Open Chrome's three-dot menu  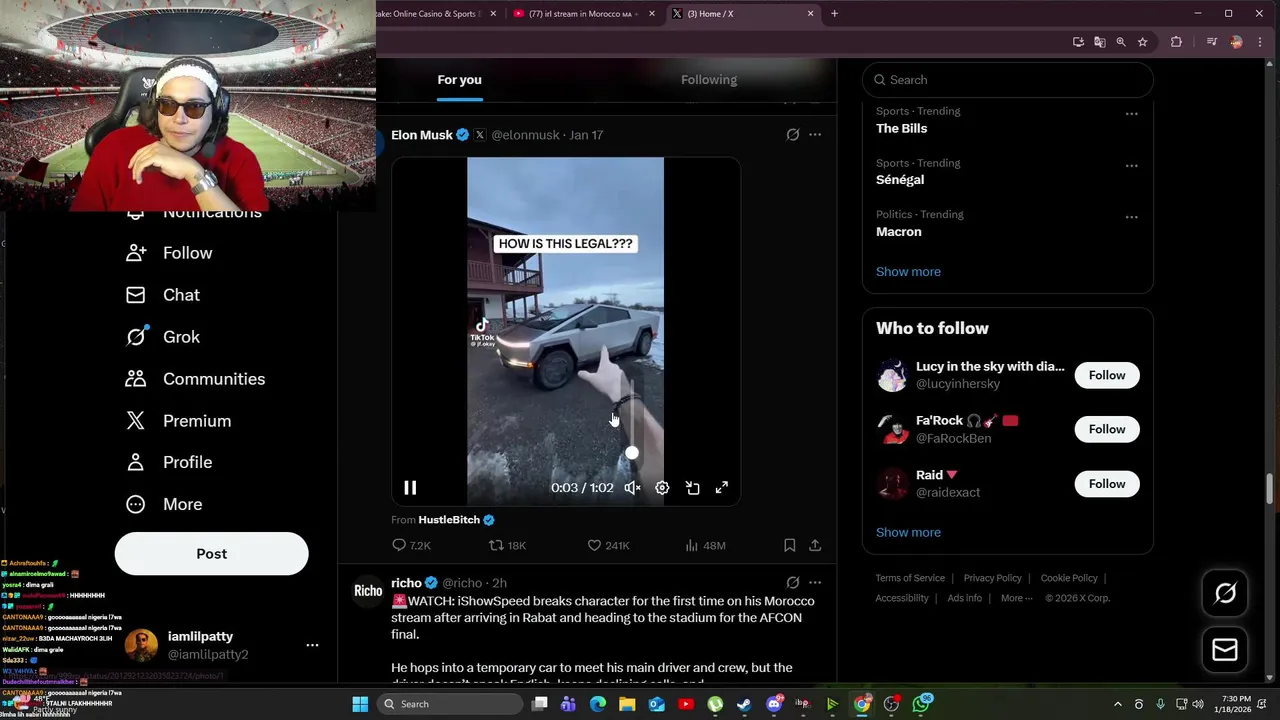pos(1260,42)
